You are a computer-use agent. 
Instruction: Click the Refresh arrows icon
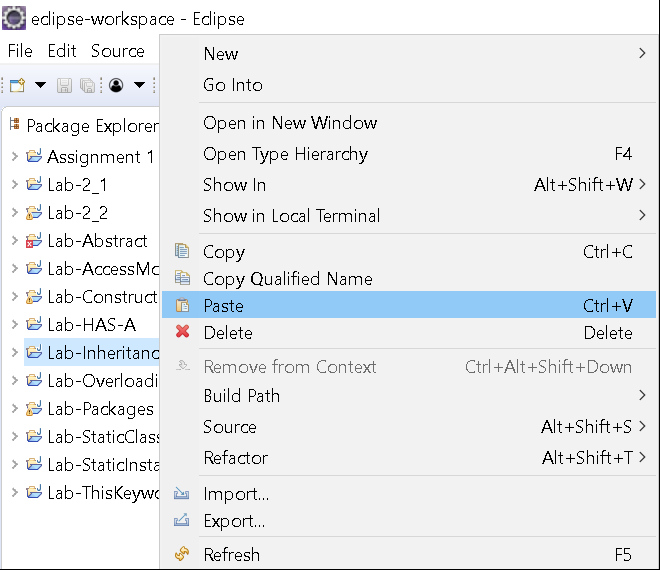pos(182,554)
